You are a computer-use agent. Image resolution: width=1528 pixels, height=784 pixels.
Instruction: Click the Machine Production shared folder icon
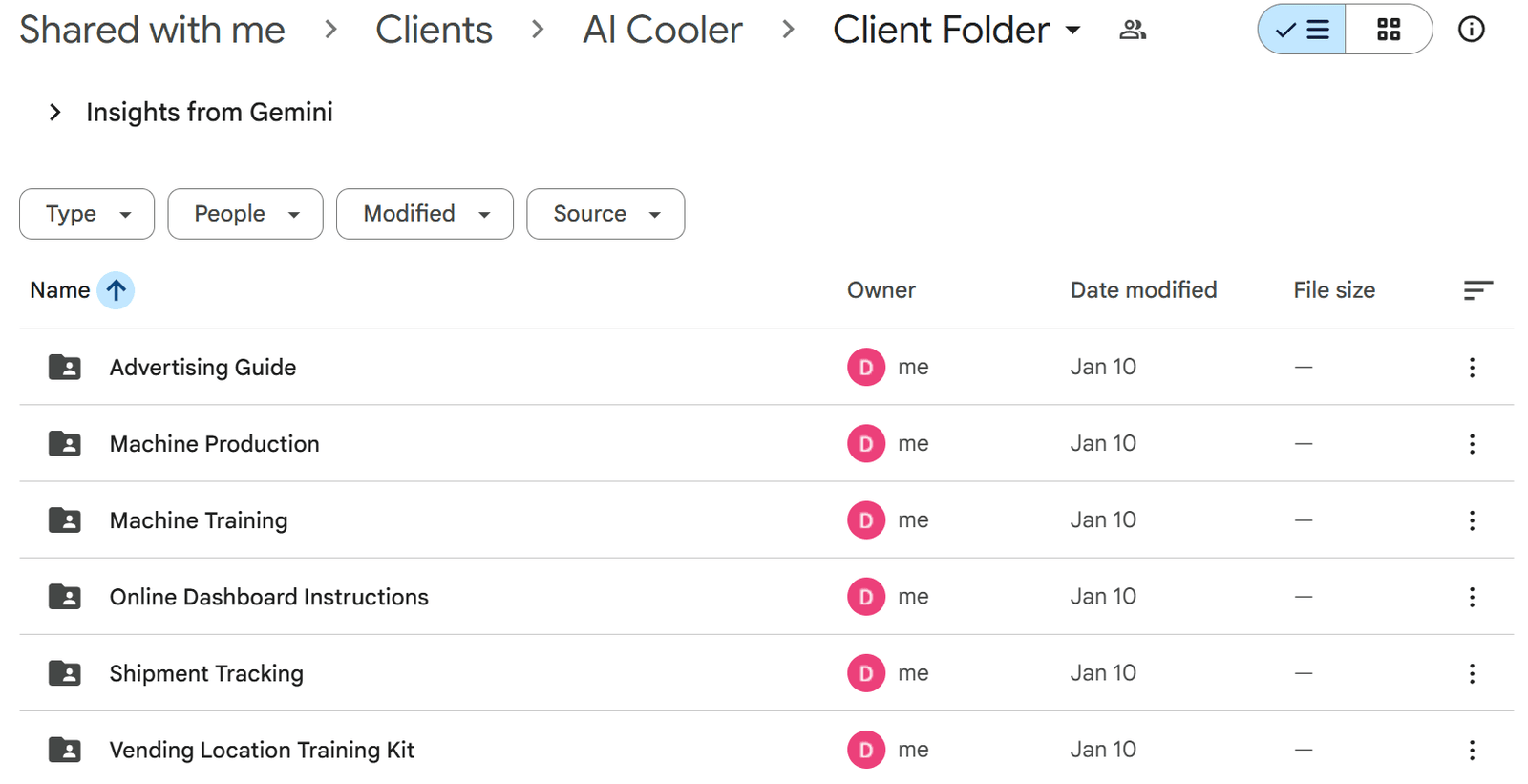tap(65, 444)
